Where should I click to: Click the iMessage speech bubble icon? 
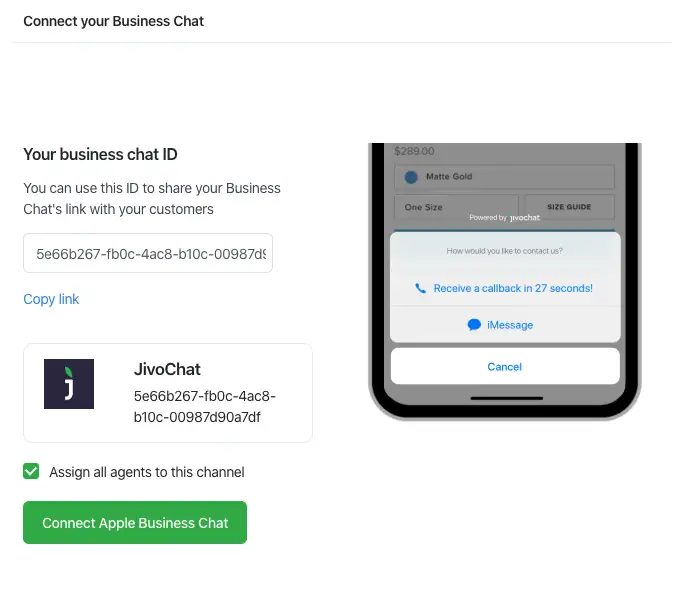[x=474, y=325]
